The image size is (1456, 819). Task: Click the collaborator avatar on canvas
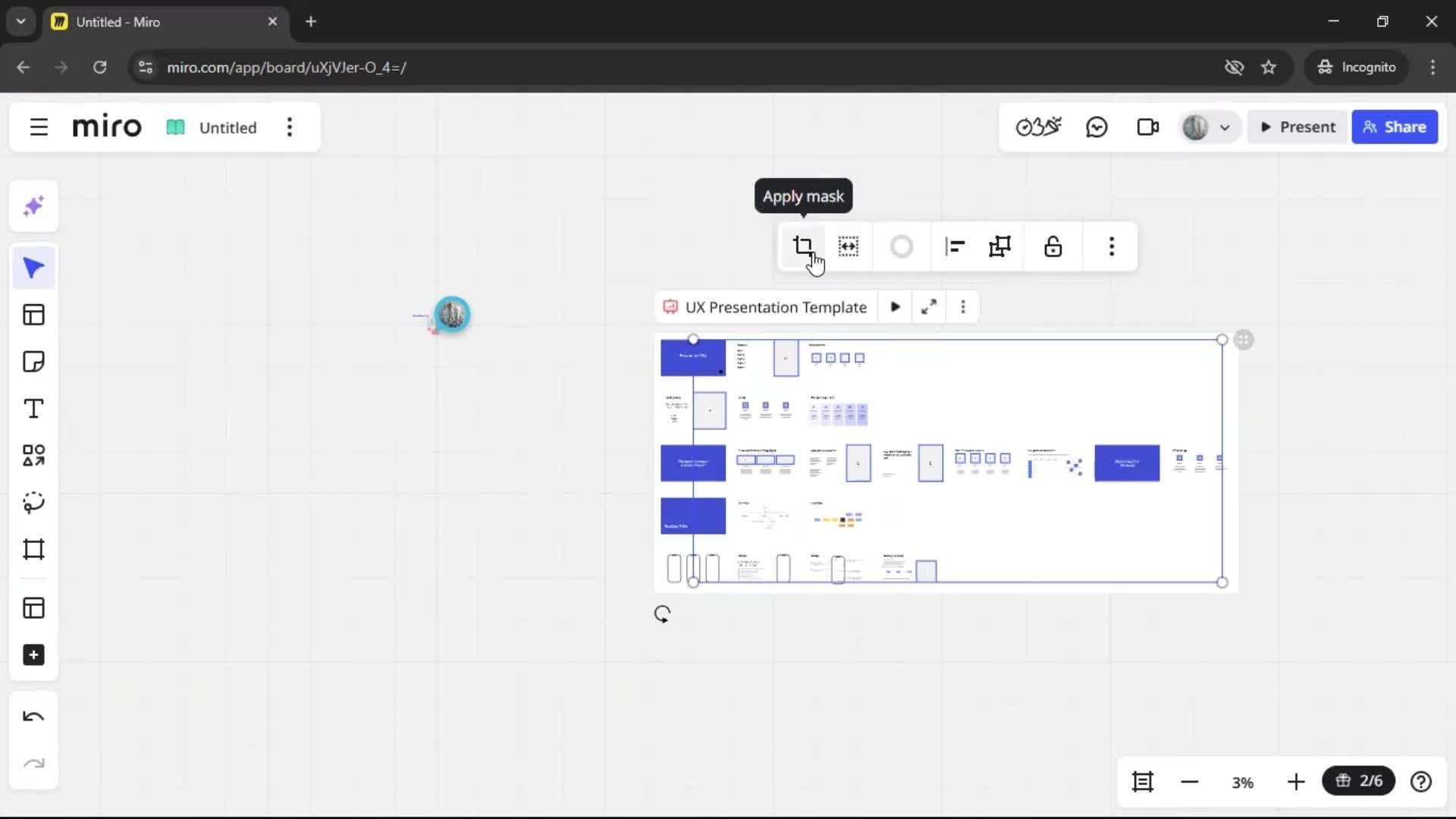pos(453,314)
